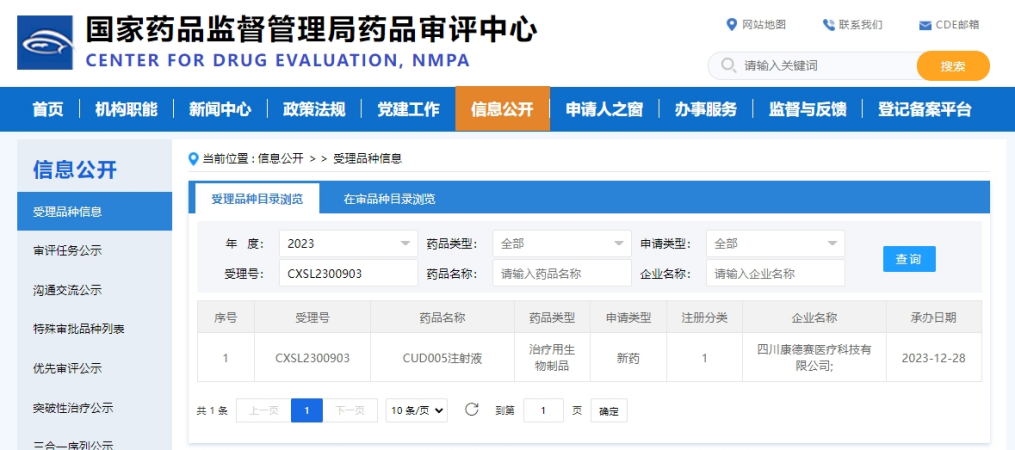Open the year 2023 dropdown
The height and width of the screenshot is (450, 1015).
348,243
